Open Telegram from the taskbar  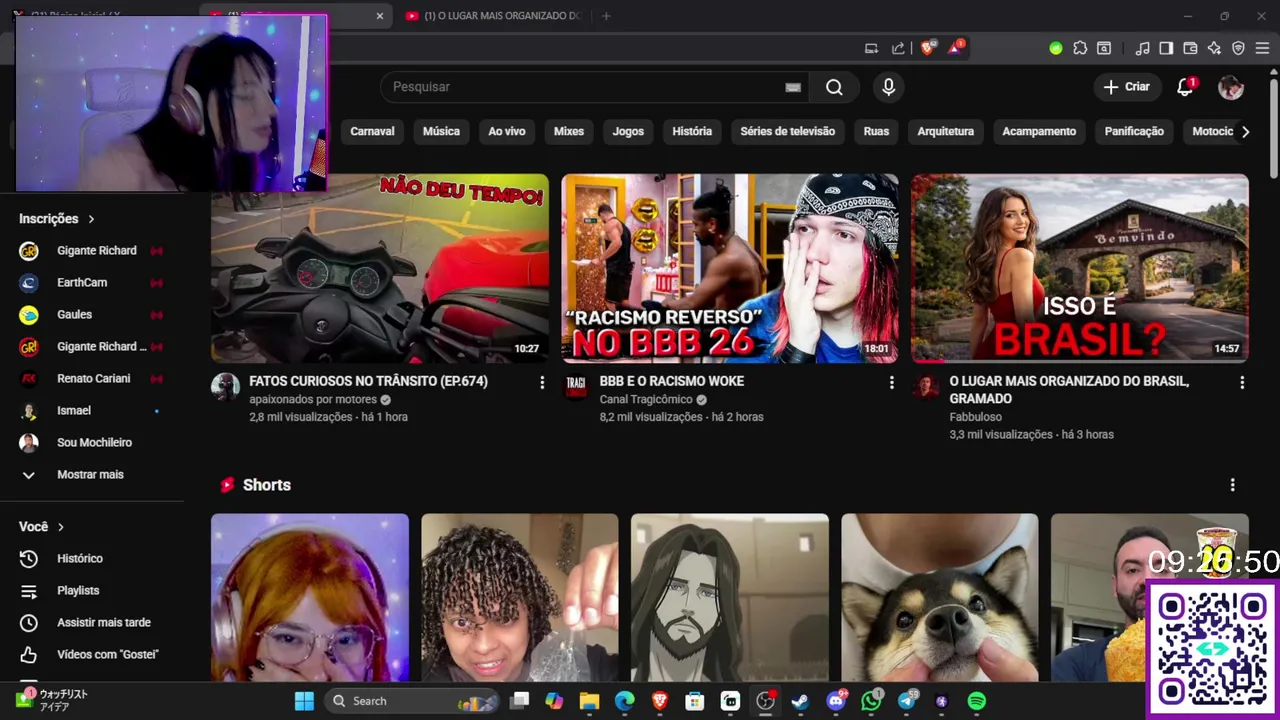point(907,701)
